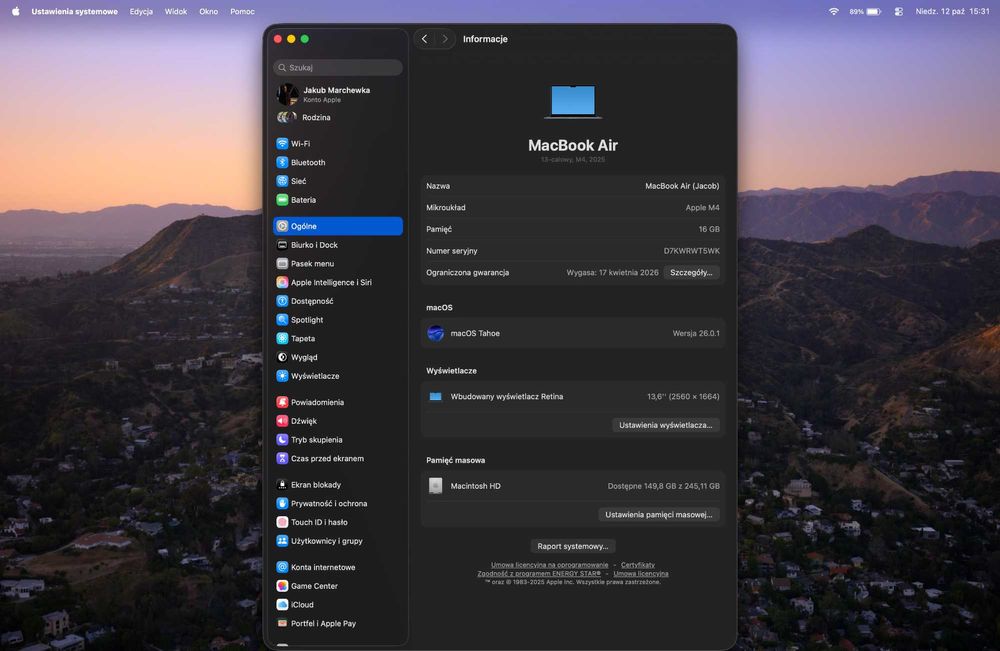Open Pasek menu settings
The width and height of the screenshot is (1000, 651).
[x=337, y=263]
